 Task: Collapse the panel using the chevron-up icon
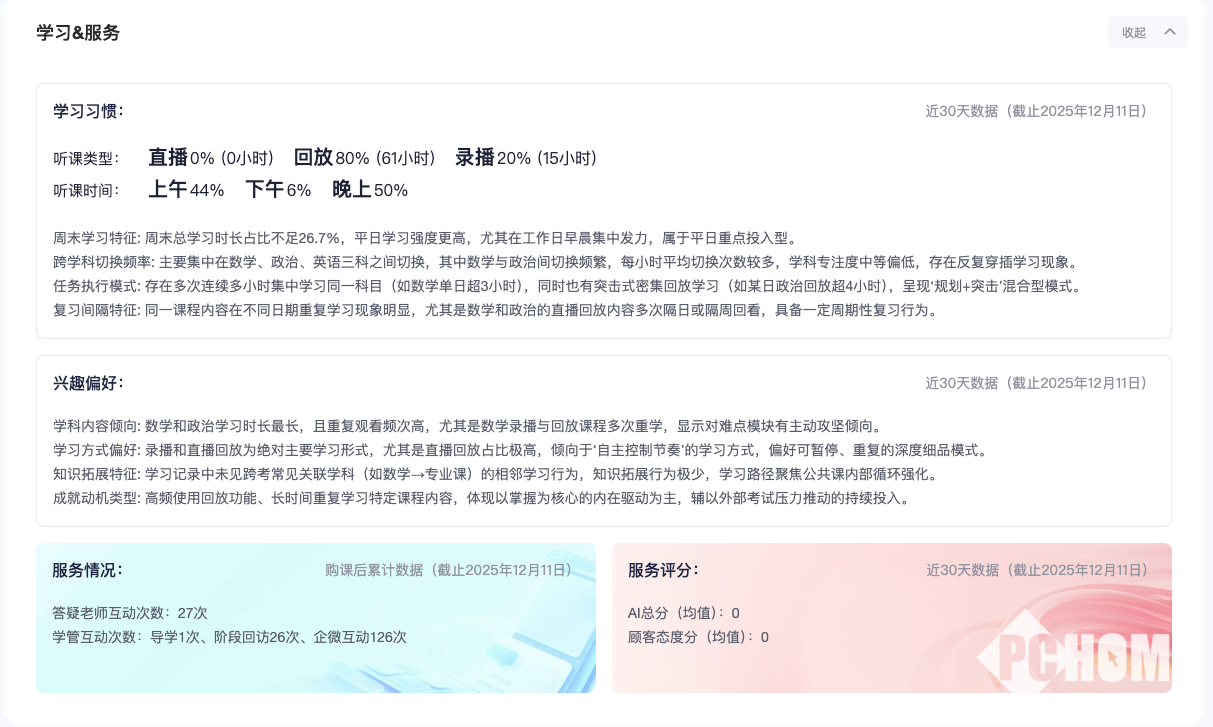click(x=1169, y=32)
